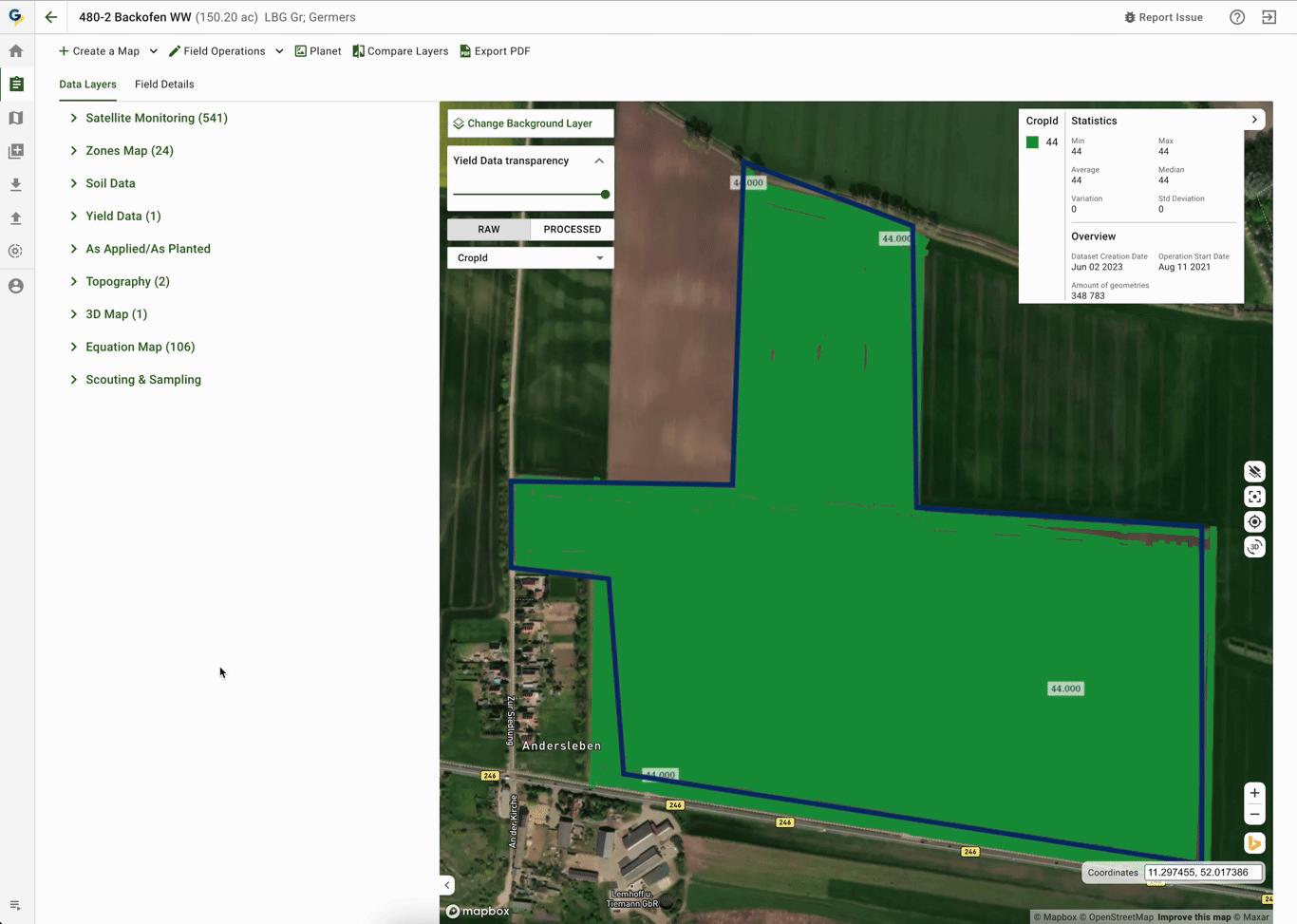Image resolution: width=1297 pixels, height=924 pixels.
Task: Open the map icon in left sidebar
Action: [16, 118]
